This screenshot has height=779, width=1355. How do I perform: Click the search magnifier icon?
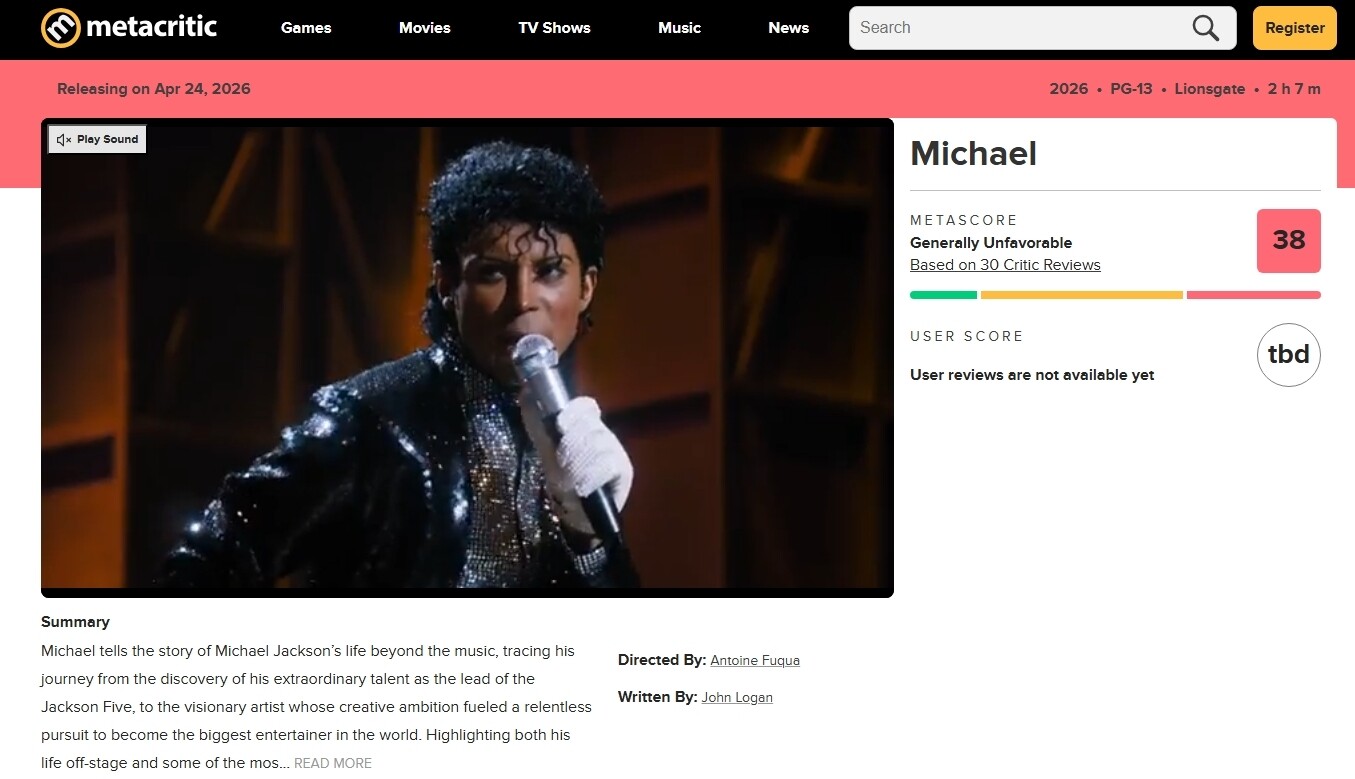coord(1206,28)
